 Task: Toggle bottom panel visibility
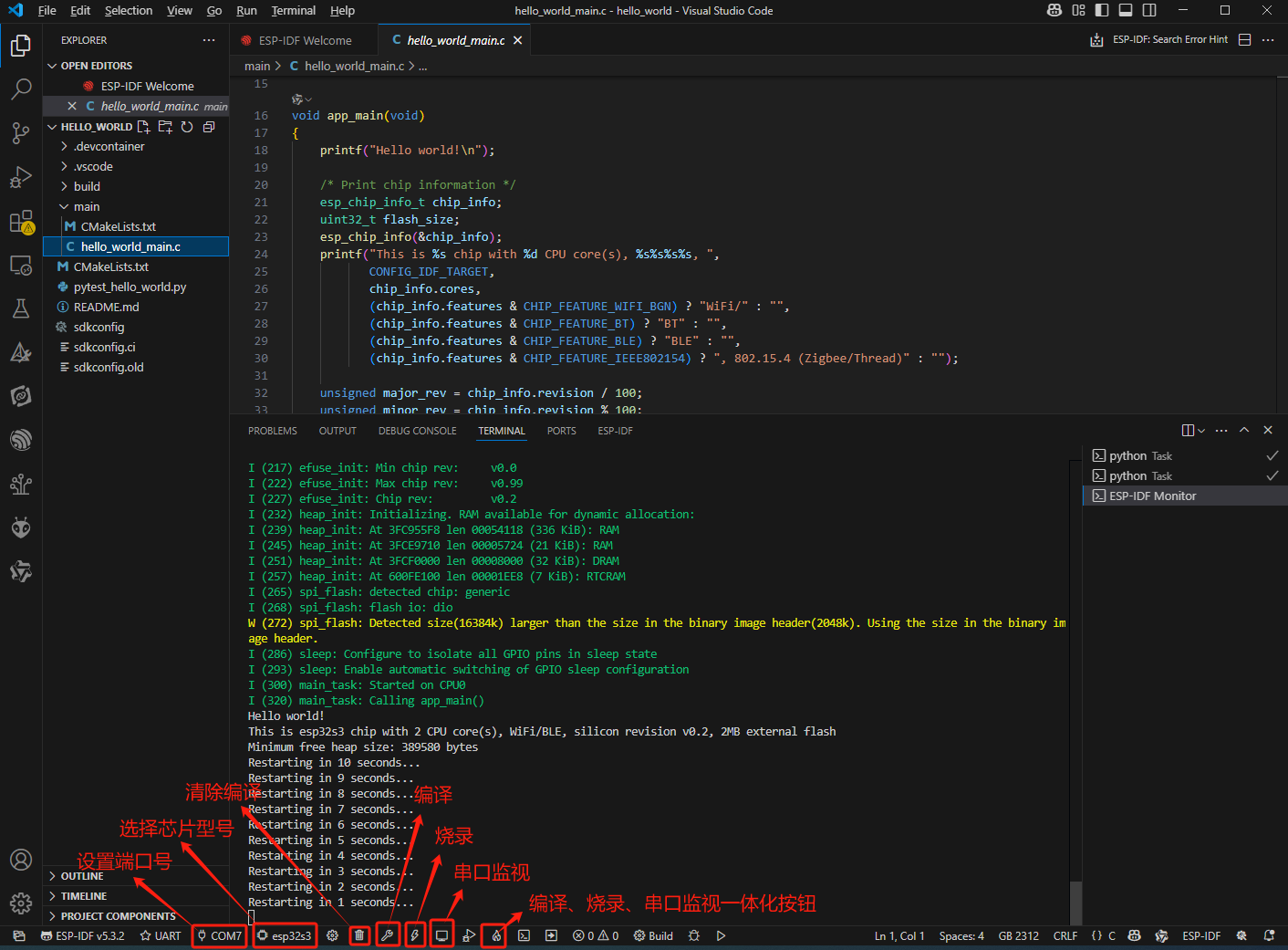(1126, 10)
